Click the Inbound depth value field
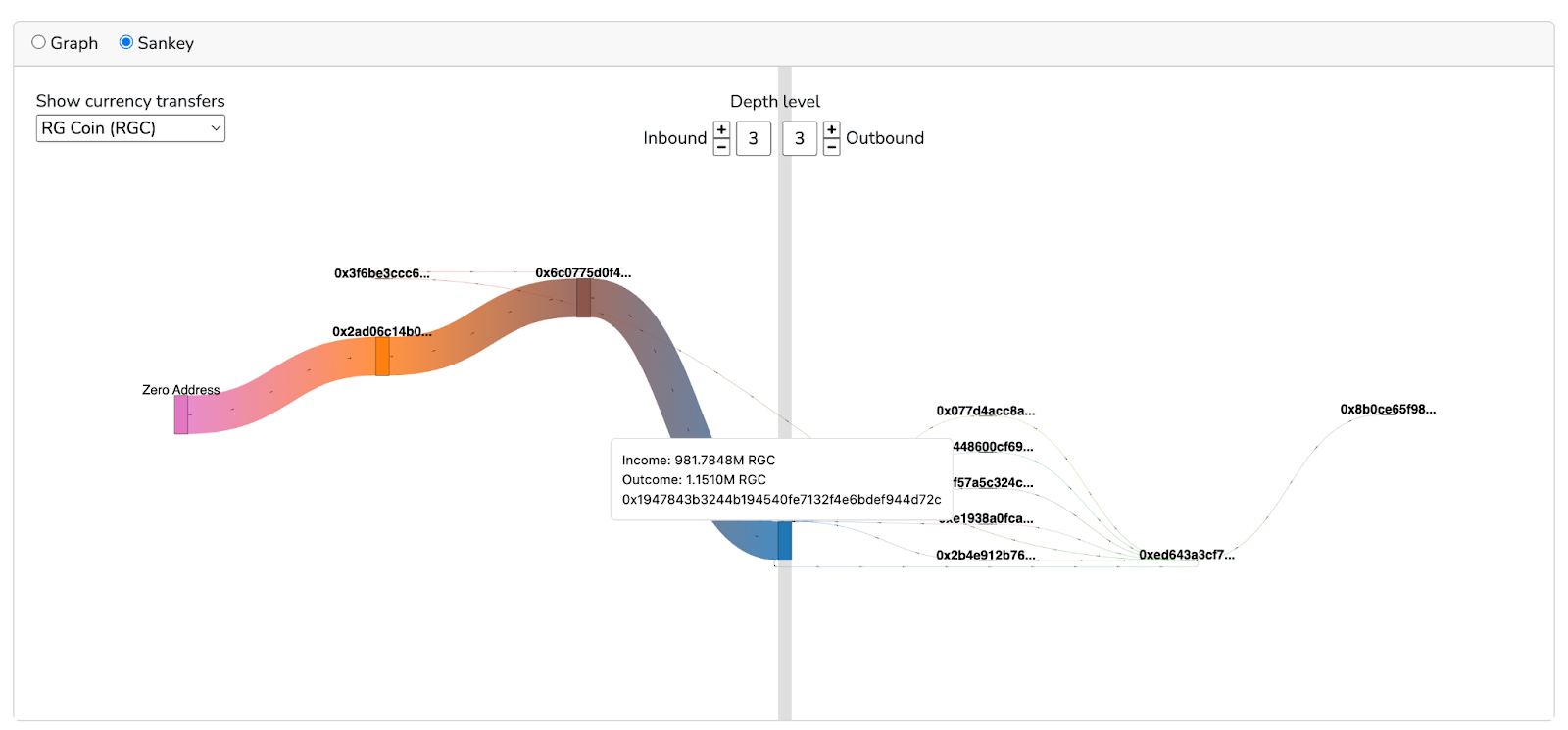The image size is (1568, 730). point(754,138)
